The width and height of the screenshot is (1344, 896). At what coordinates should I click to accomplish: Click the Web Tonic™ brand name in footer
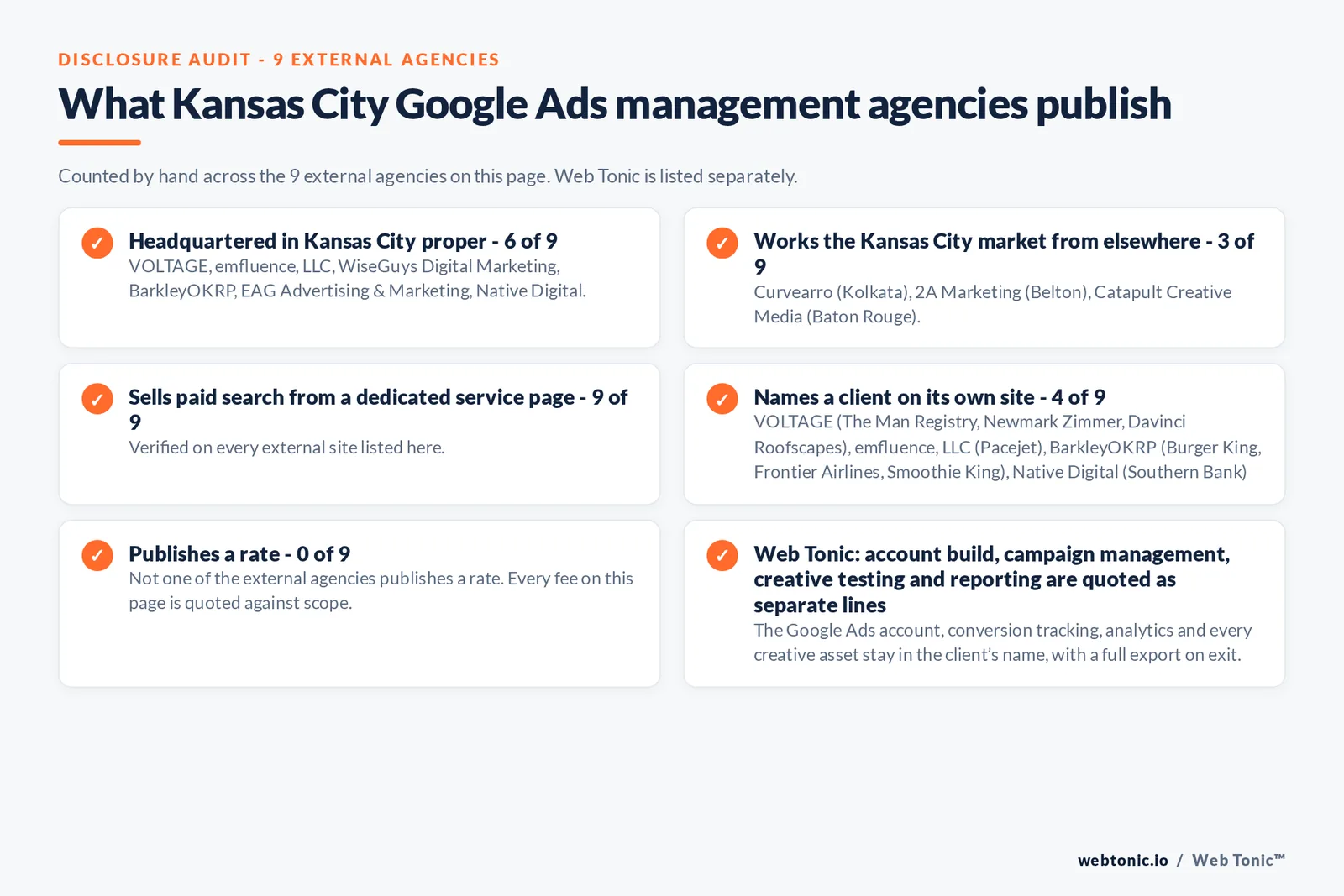[x=1239, y=860]
